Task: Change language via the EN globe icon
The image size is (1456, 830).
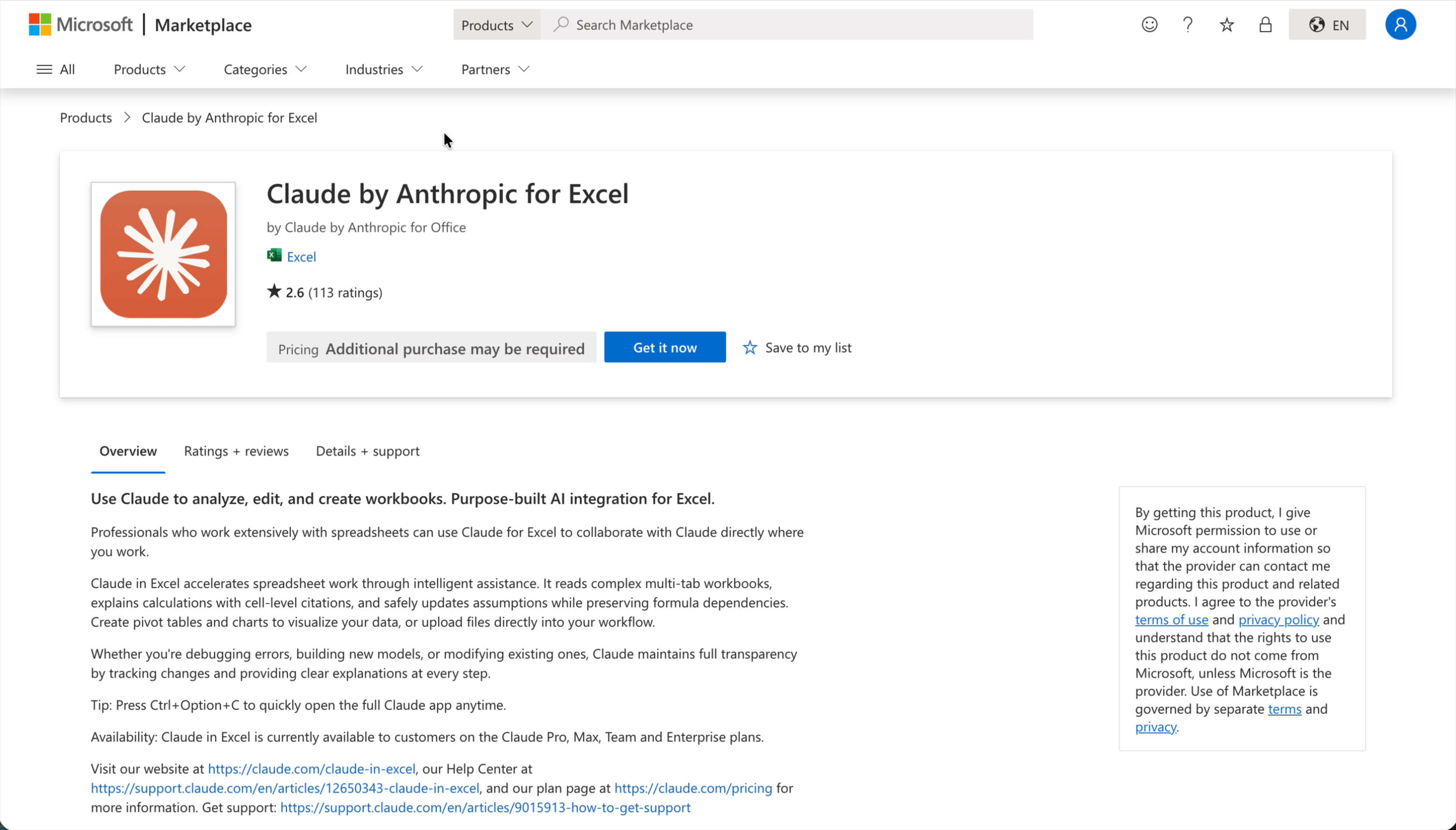Action: tap(1328, 25)
